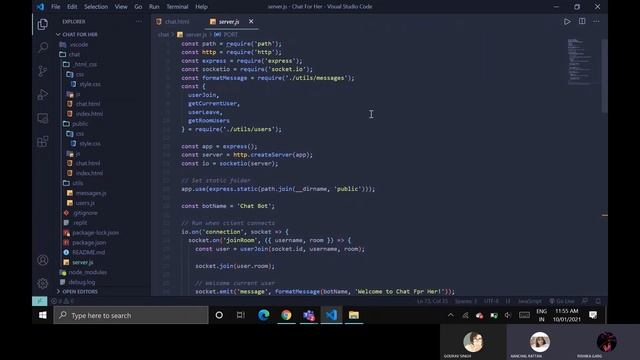Click the Ln/Col cursor position indicator
This screenshot has height=360, width=640.
click(432, 301)
